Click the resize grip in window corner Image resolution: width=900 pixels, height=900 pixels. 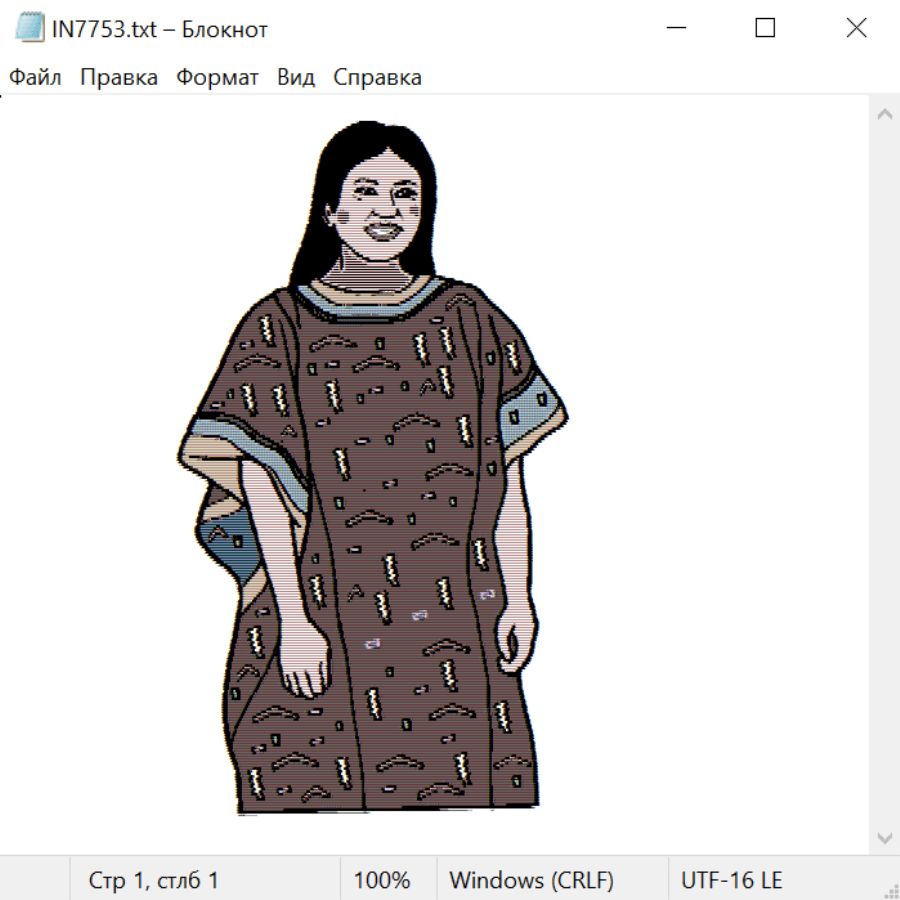(x=890, y=890)
